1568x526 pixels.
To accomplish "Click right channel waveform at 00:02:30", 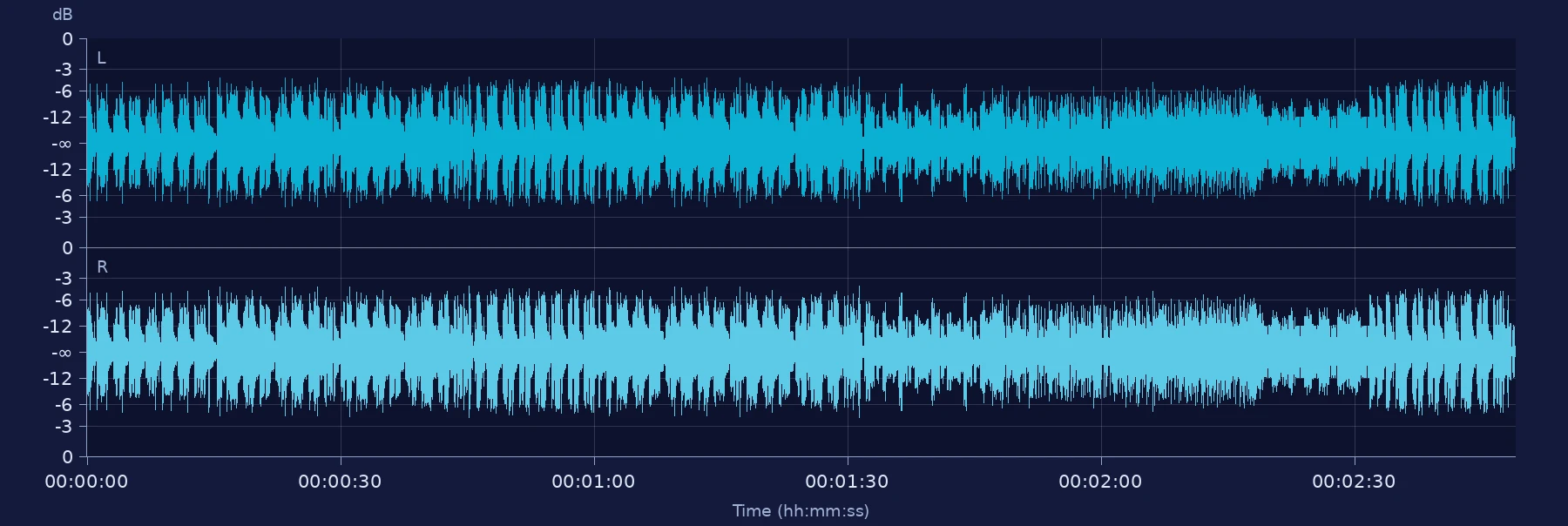I will pos(1355,353).
